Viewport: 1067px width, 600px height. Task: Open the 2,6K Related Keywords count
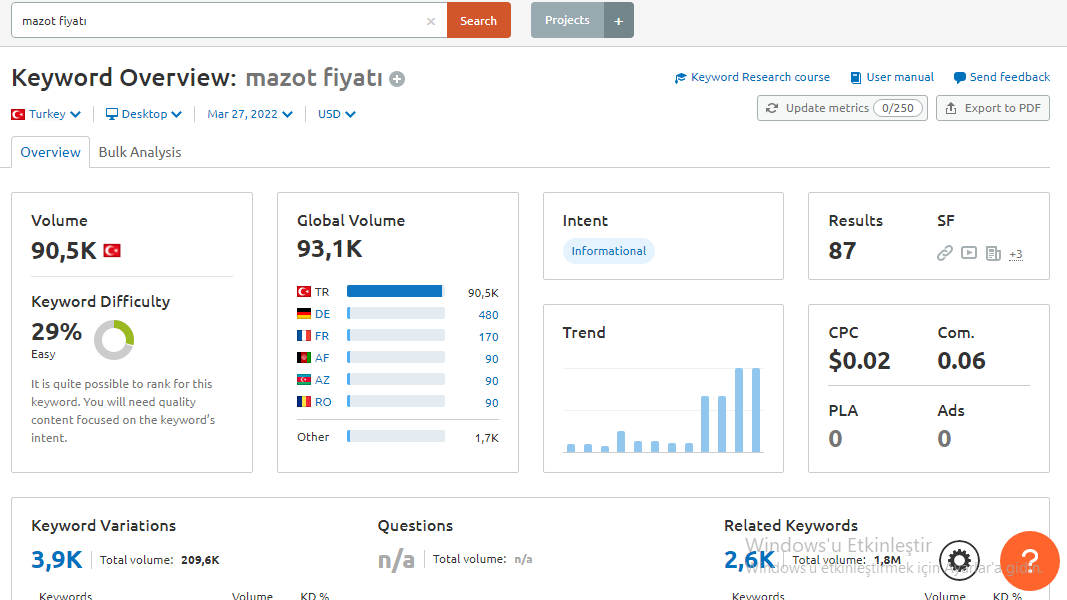749,560
